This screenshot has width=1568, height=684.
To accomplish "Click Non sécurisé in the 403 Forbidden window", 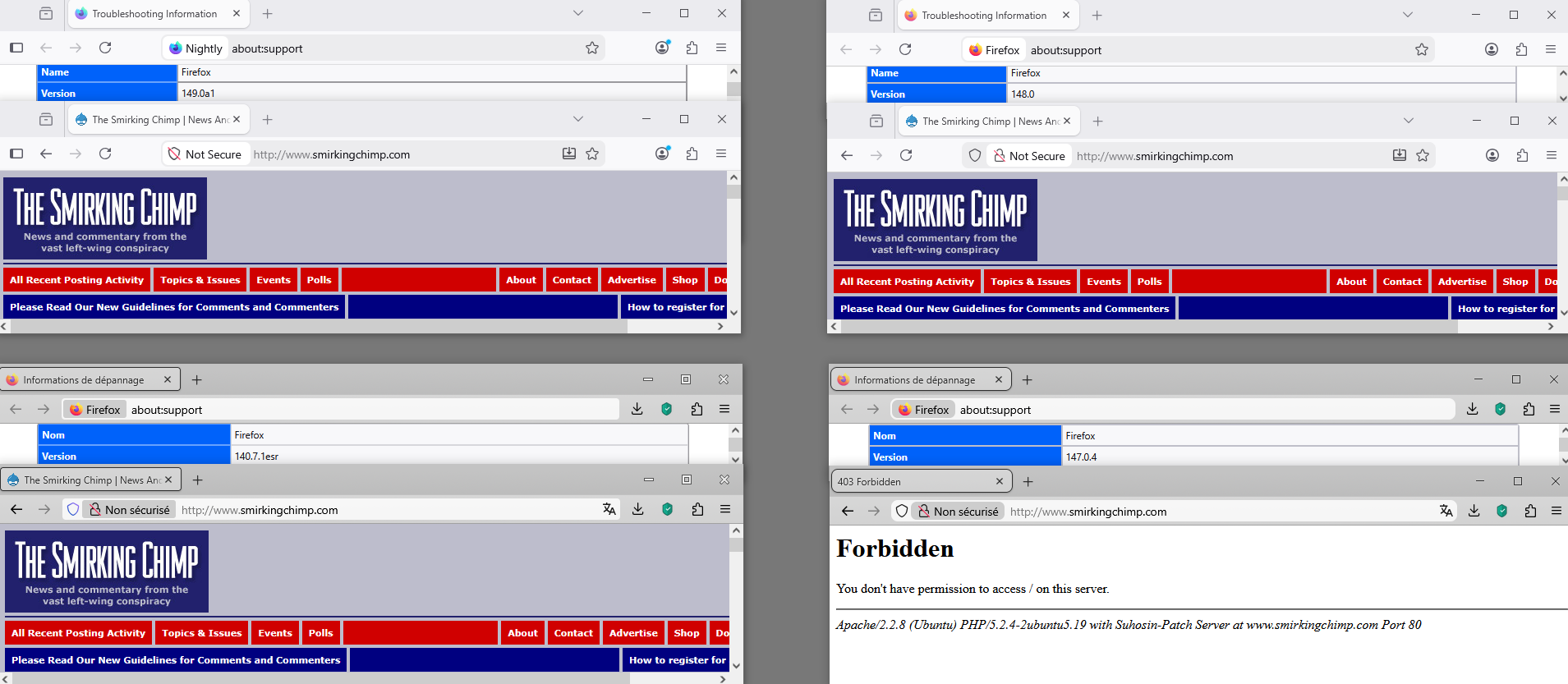I will coord(959,511).
